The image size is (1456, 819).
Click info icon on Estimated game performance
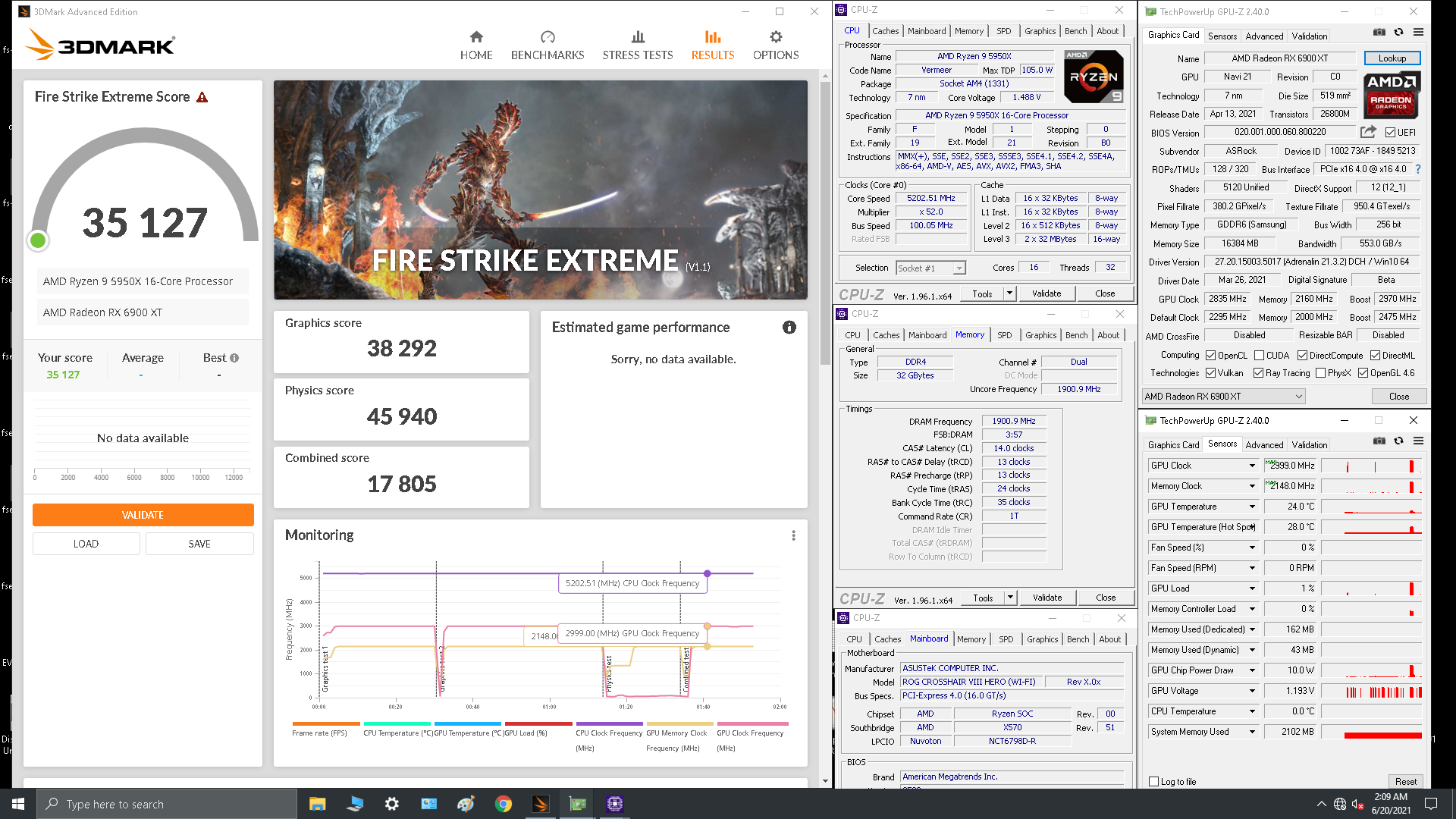789,328
